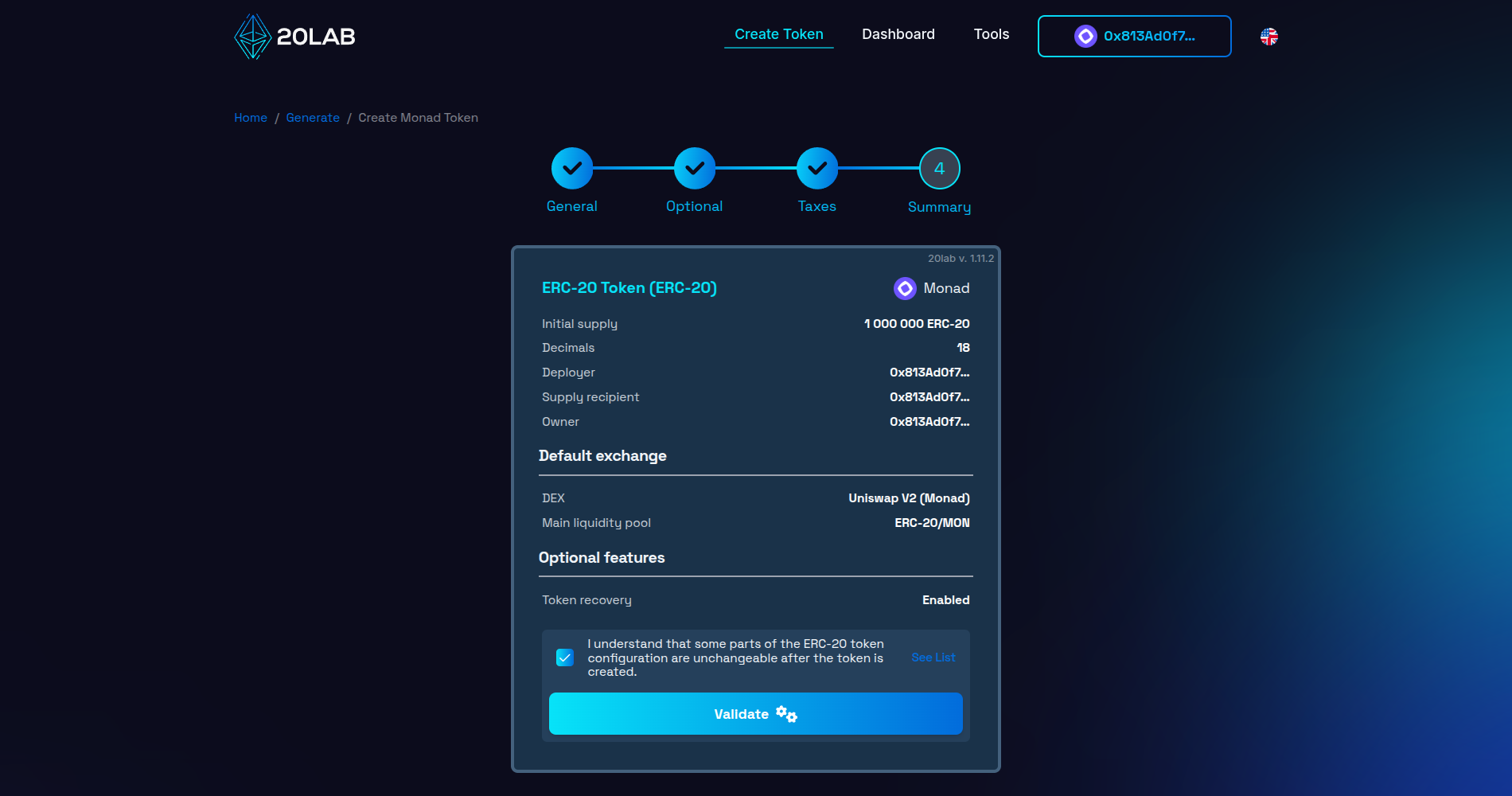Click the 20LAB wordmark text
1512x796 pixels.
[x=316, y=37]
